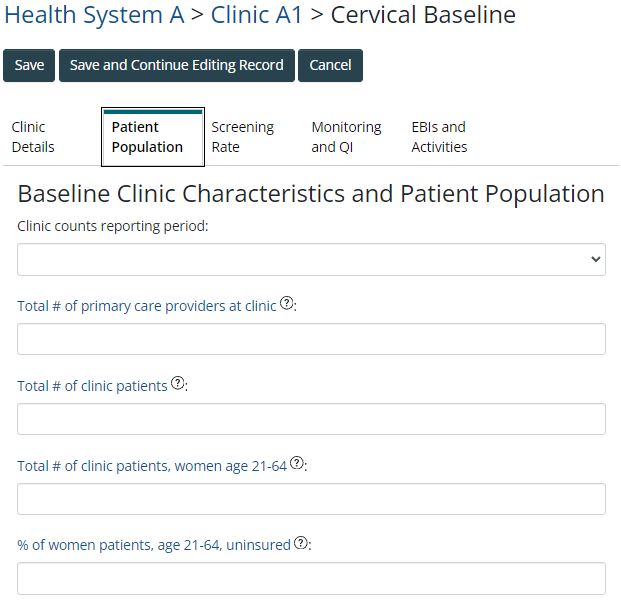Click help icon next to total clinic patients
Viewport: 621px width, 610px height.
click(178, 383)
